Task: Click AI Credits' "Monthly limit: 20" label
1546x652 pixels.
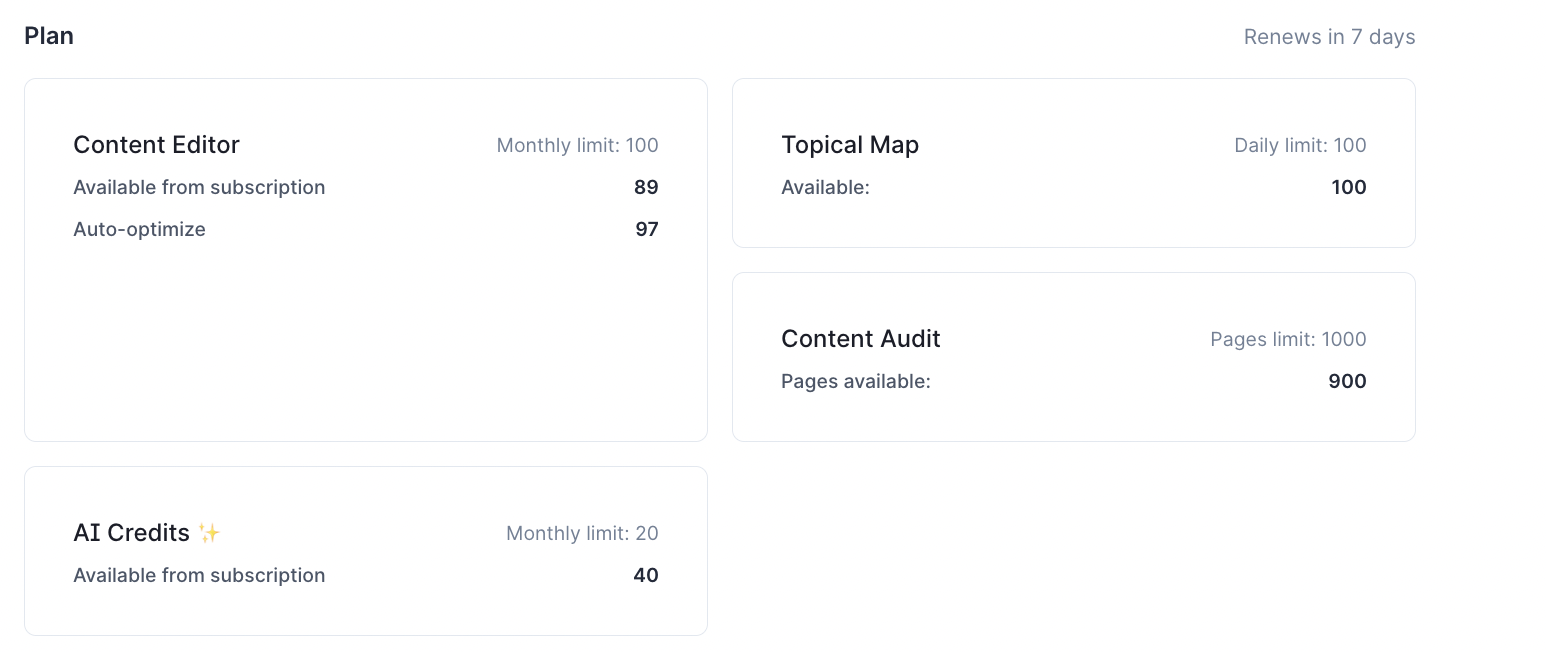Action: point(582,533)
